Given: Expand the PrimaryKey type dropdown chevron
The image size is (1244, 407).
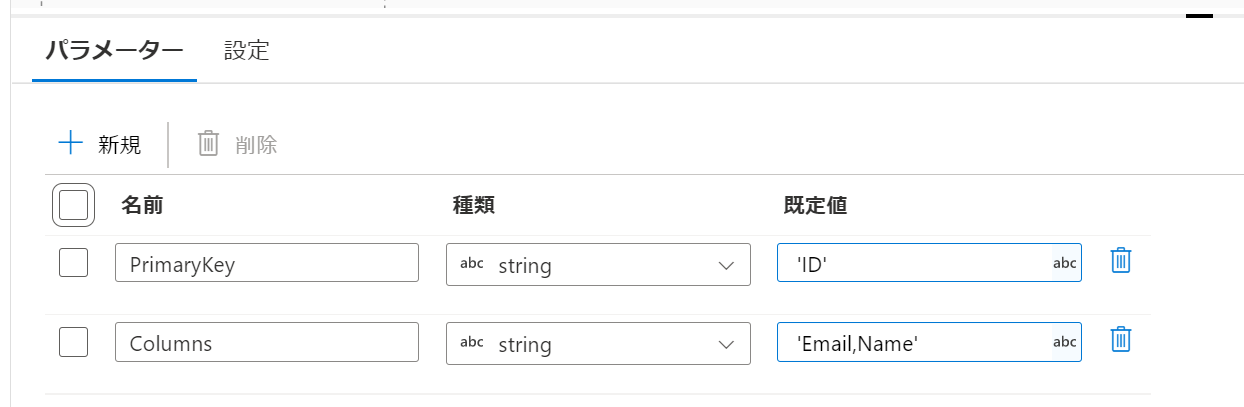Looking at the screenshot, I should (x=727, y=265).
